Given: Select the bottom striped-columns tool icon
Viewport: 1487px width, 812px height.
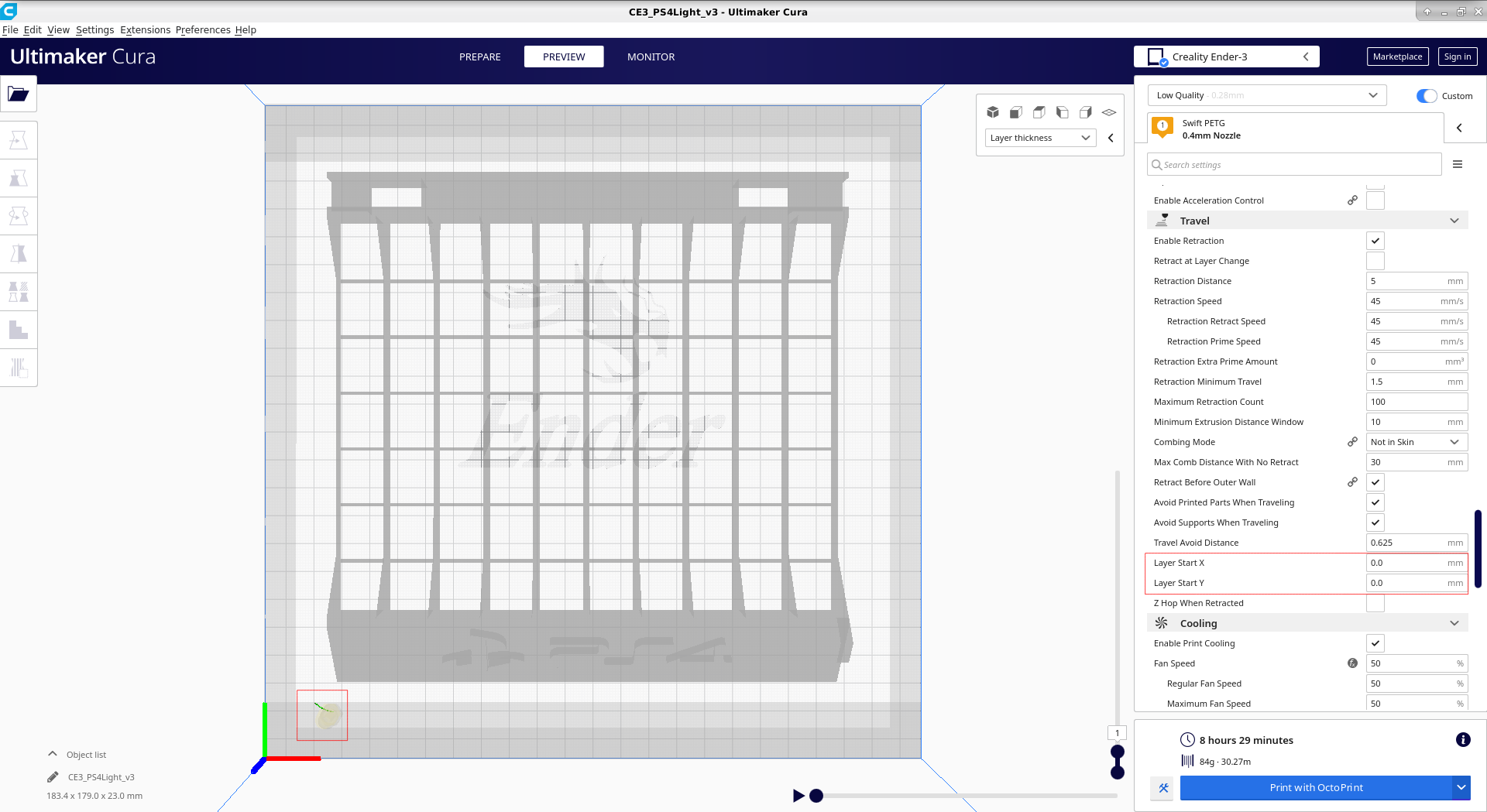Looking at the screenshot, I should [19, 368].
